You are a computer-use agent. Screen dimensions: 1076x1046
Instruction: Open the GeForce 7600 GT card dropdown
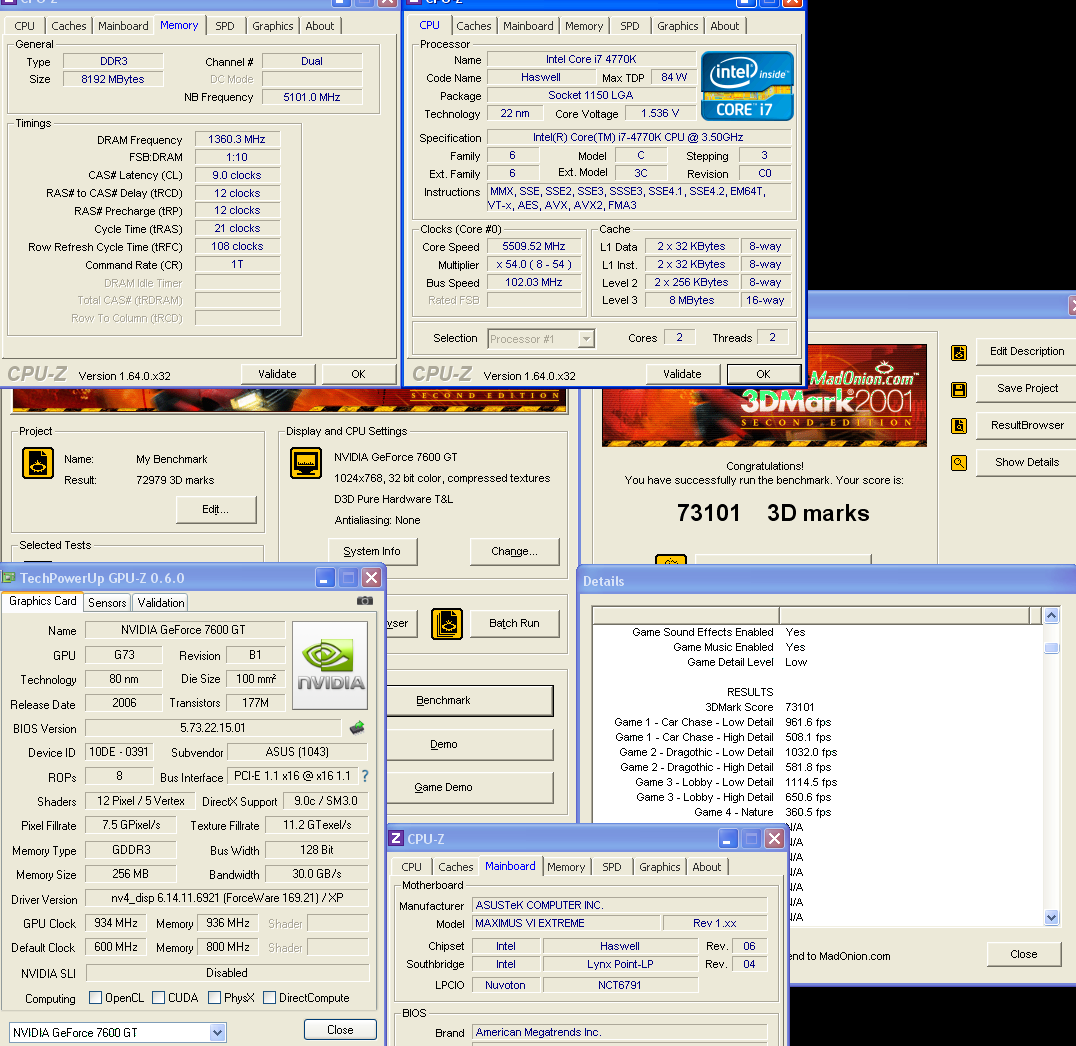(x=217, y=1032)
